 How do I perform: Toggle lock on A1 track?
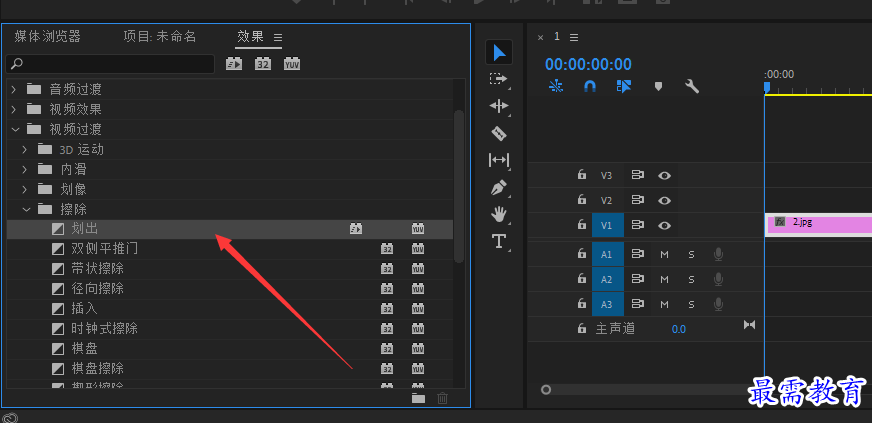(582, 254)
